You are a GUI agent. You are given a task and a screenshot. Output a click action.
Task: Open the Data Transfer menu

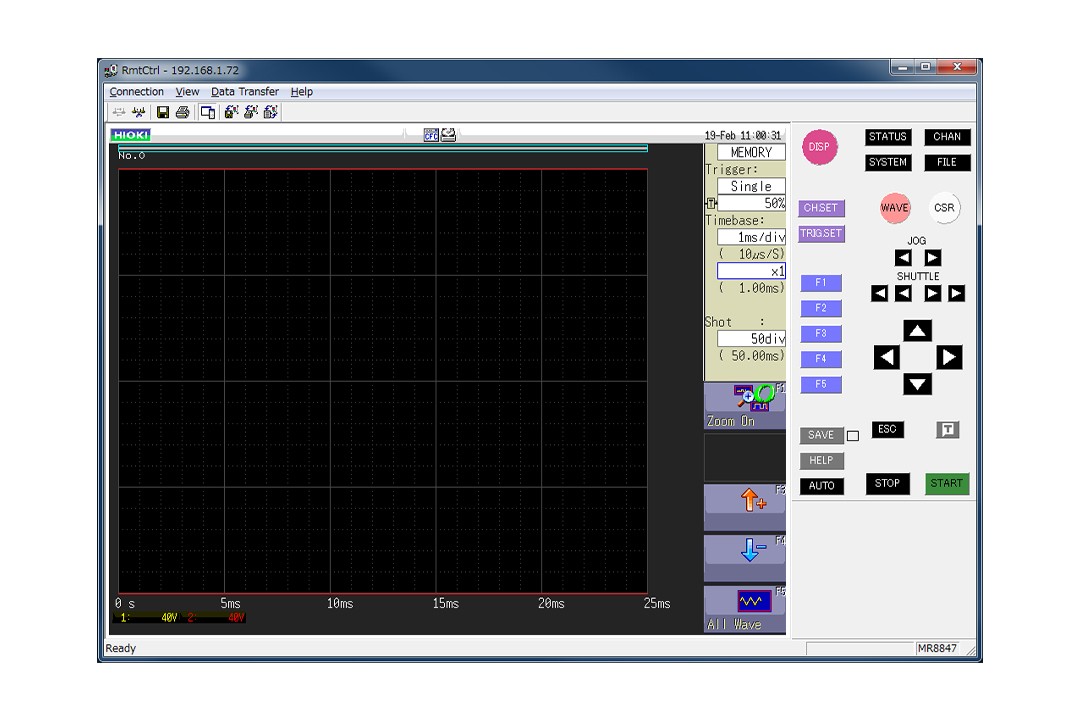click(x=245, y=92)
